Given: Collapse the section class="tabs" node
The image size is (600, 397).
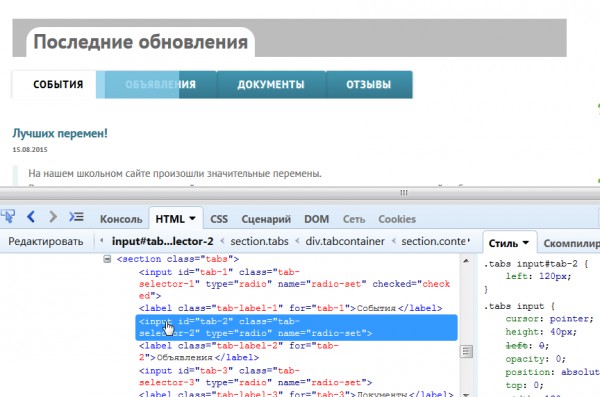Looking at the screenshot, I should coord(107,259).
